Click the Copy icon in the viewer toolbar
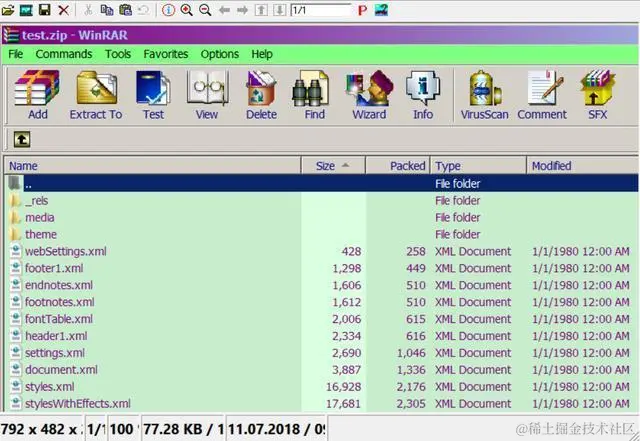The width and height of the screenshot is (640, 441). pyautogui.click(x=107, y=10)
